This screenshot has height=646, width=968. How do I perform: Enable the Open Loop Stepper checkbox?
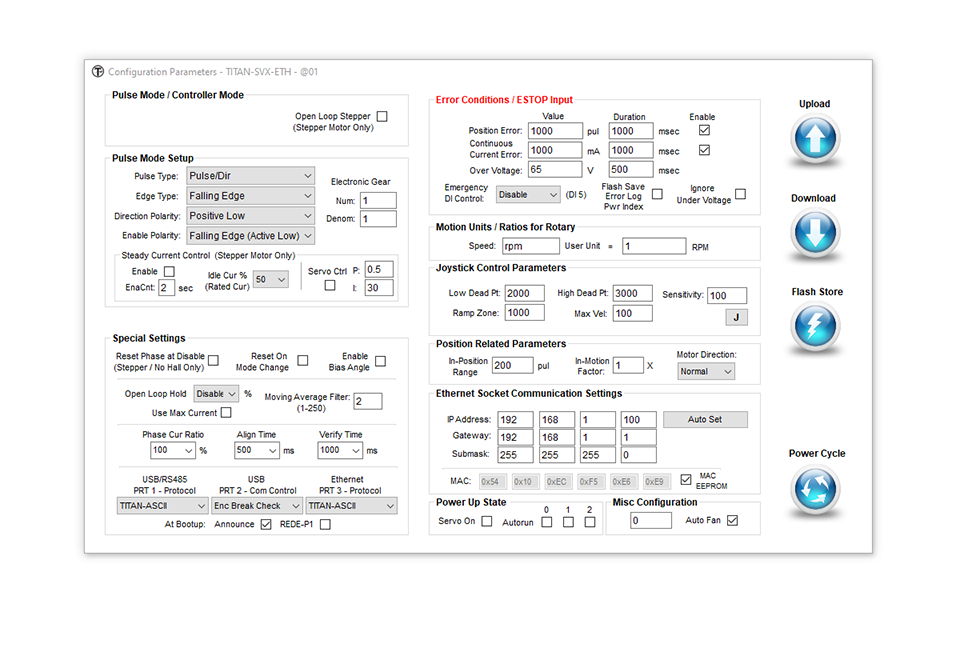(x=382, y=116)
